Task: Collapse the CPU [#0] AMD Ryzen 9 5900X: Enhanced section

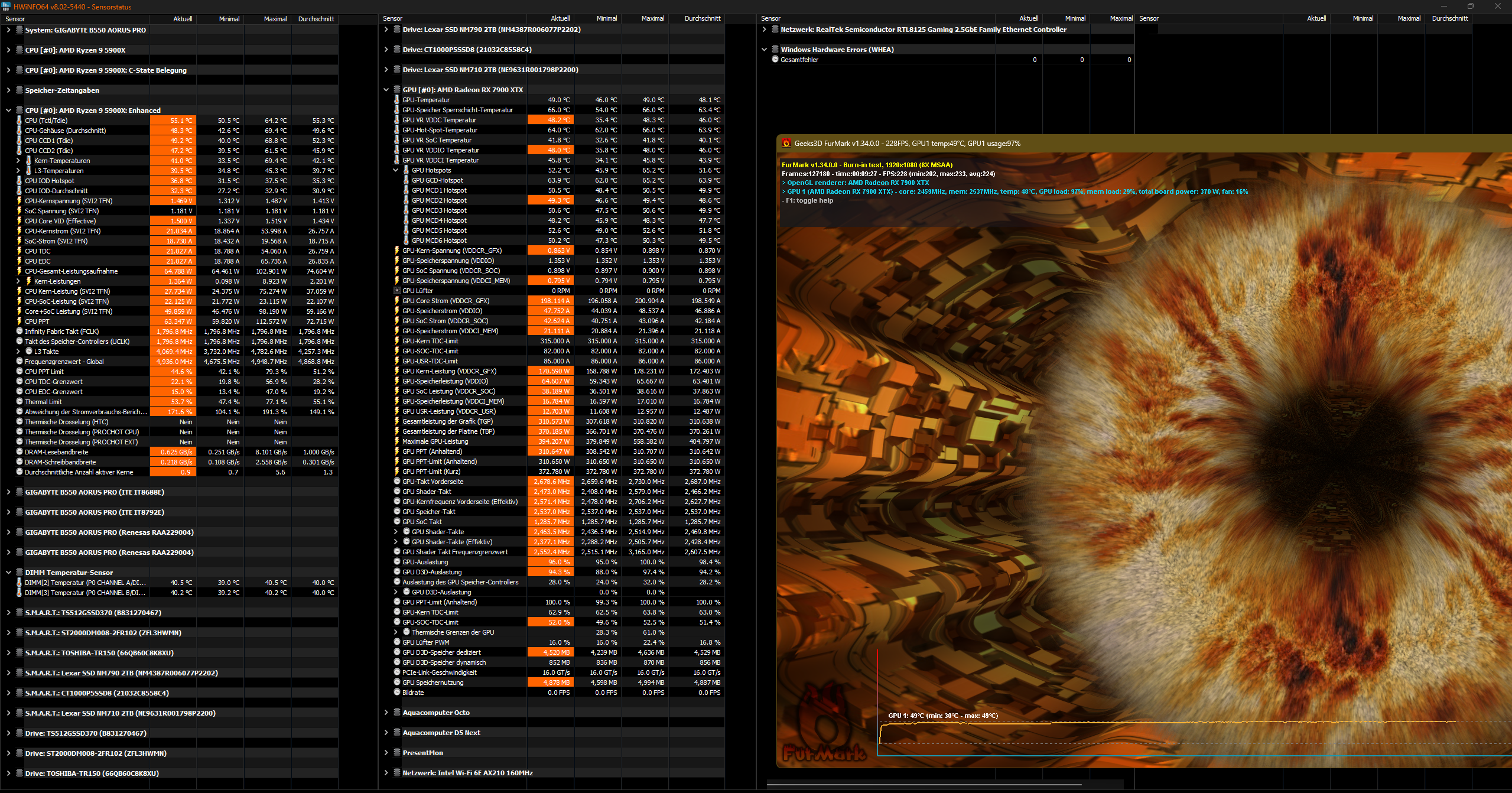Action: pyautogui.click(x=8, y=110)
